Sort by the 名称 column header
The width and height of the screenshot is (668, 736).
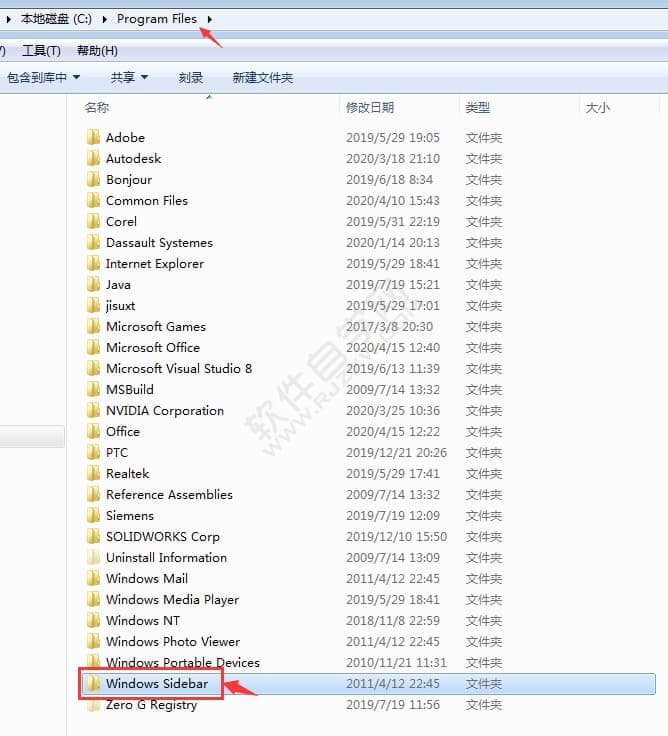pos(97,107)
